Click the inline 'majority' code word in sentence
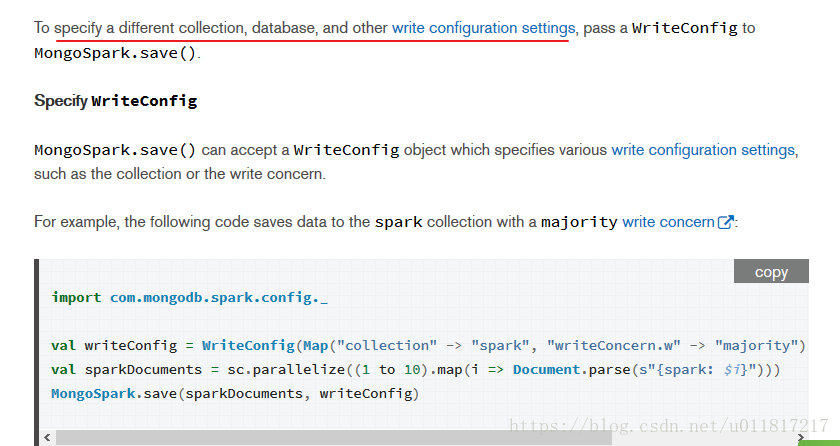Viewport: 840px width, 446px height. pyautogui.click(x=579, y=222)
